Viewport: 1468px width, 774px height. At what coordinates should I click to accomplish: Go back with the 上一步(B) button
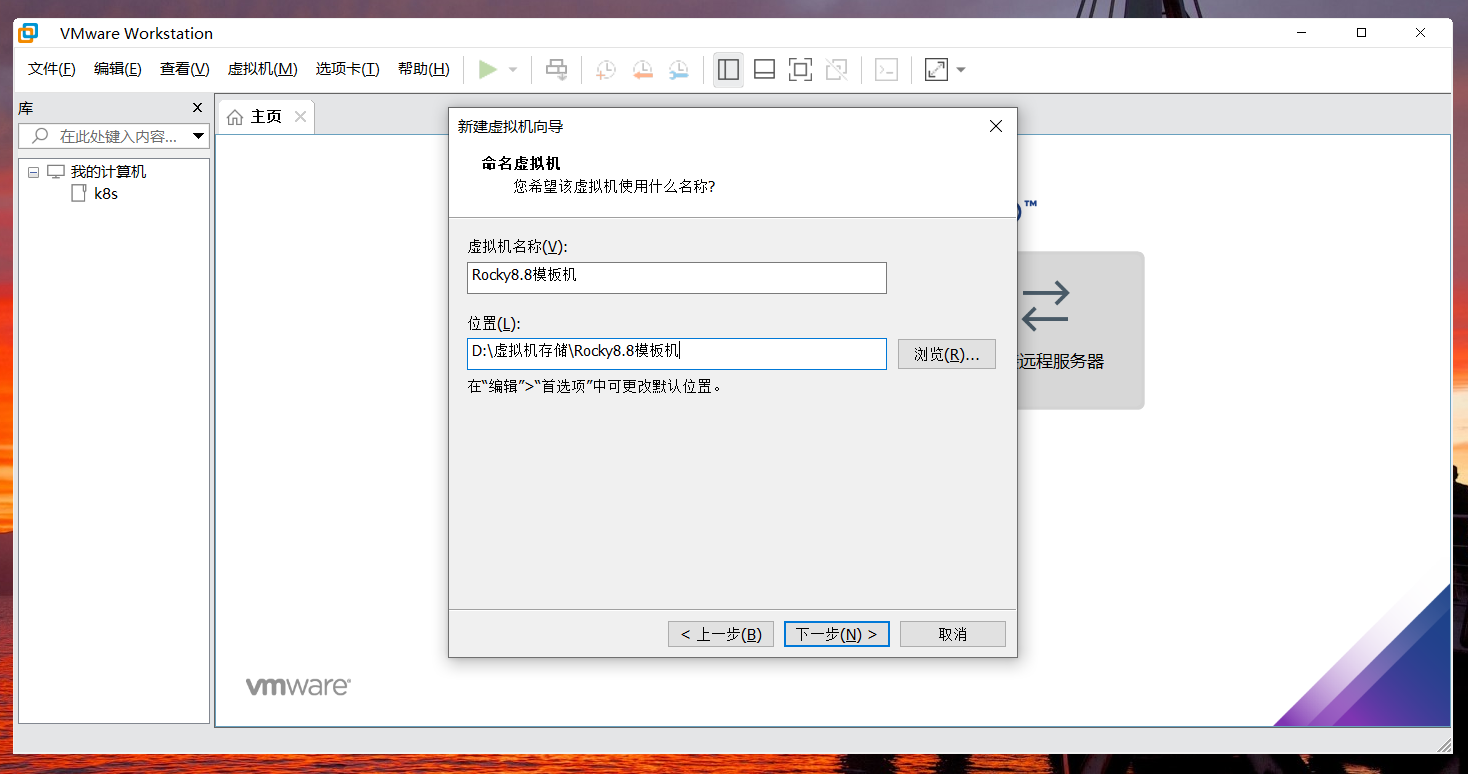721,634
